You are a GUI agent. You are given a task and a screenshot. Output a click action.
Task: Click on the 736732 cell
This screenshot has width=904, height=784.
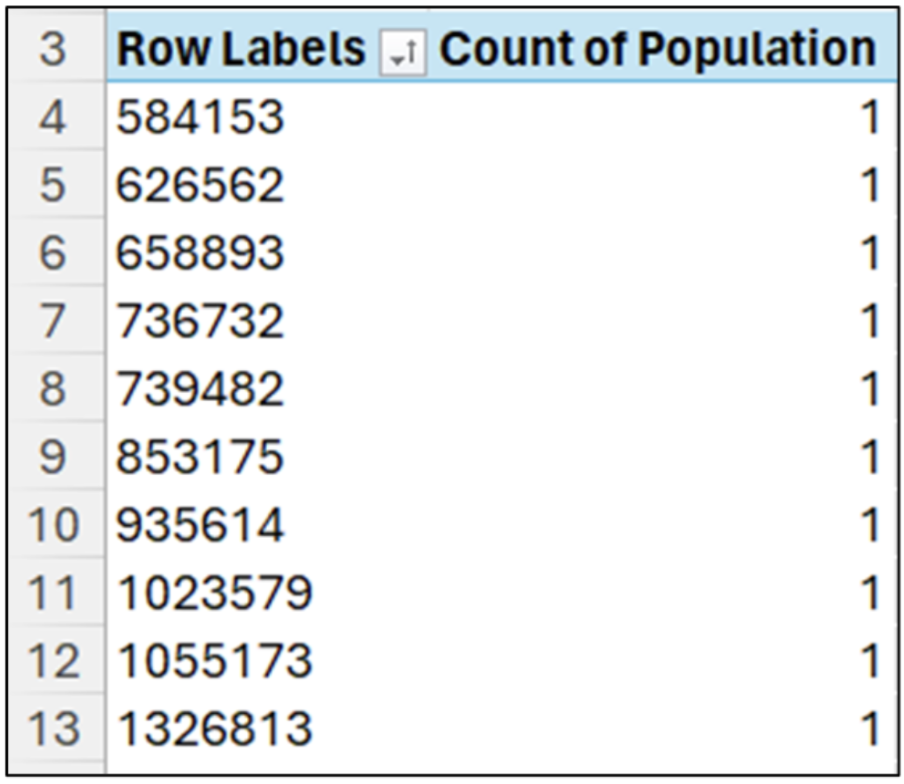(200, 321)
